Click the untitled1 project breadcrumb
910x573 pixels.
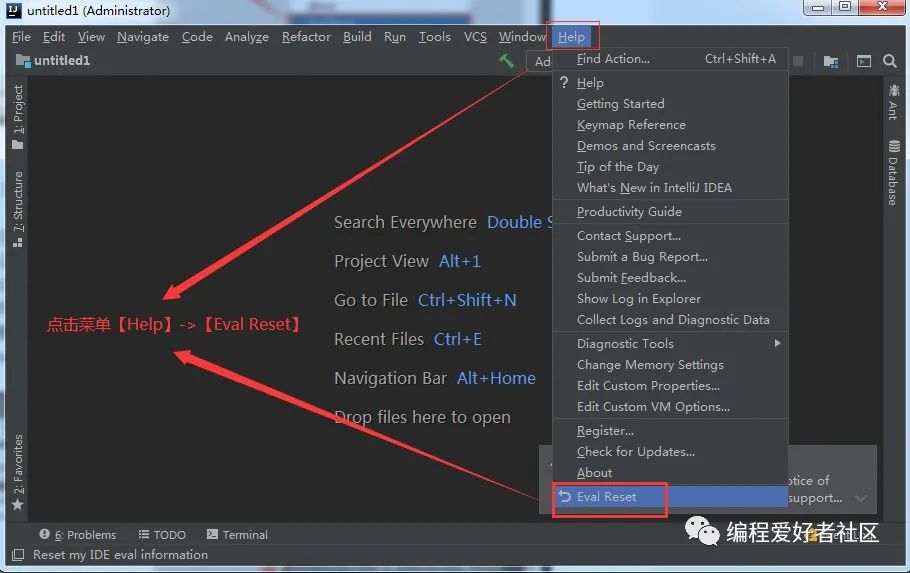62,60
